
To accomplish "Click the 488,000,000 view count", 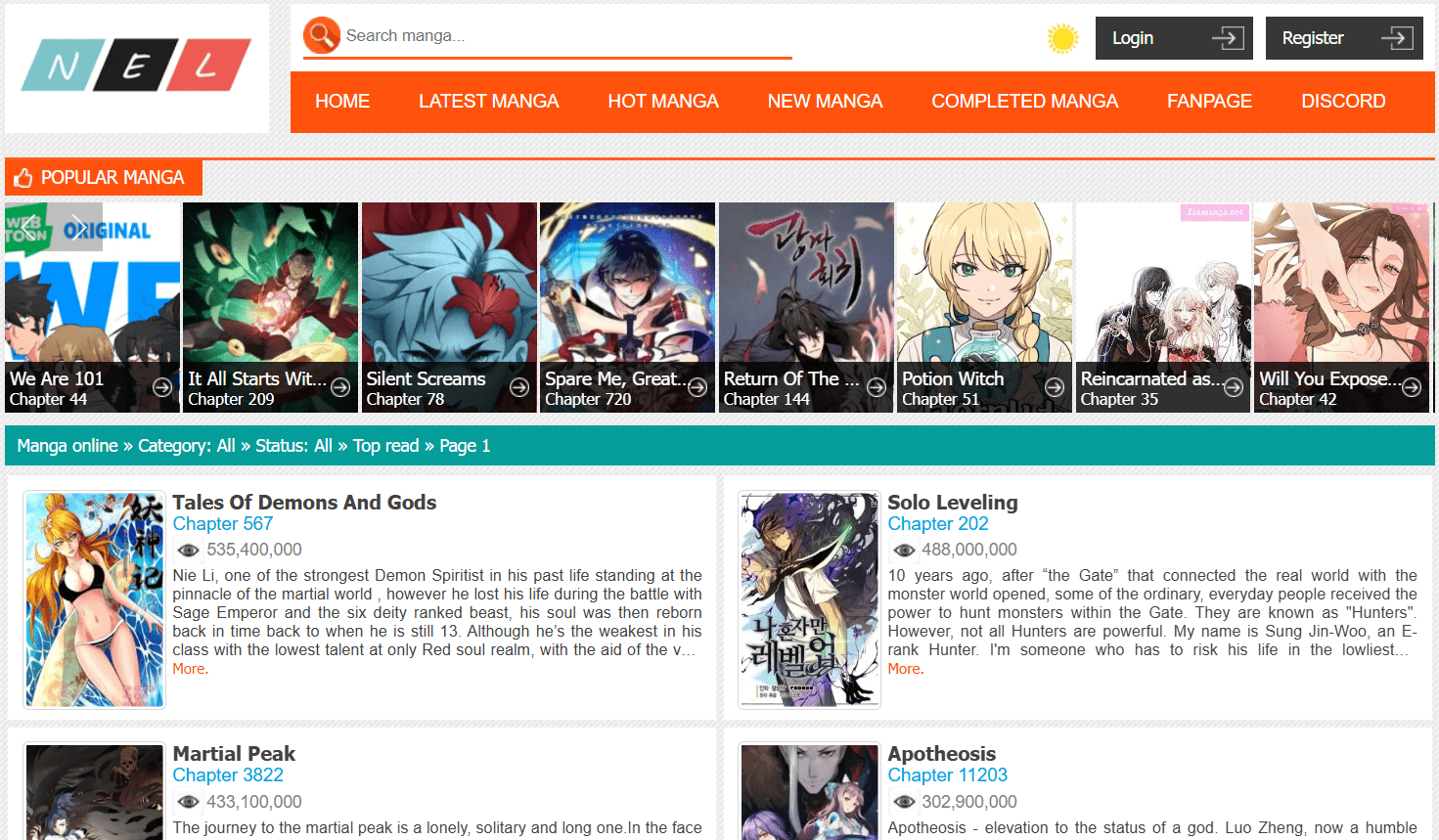I will (969, 551).
